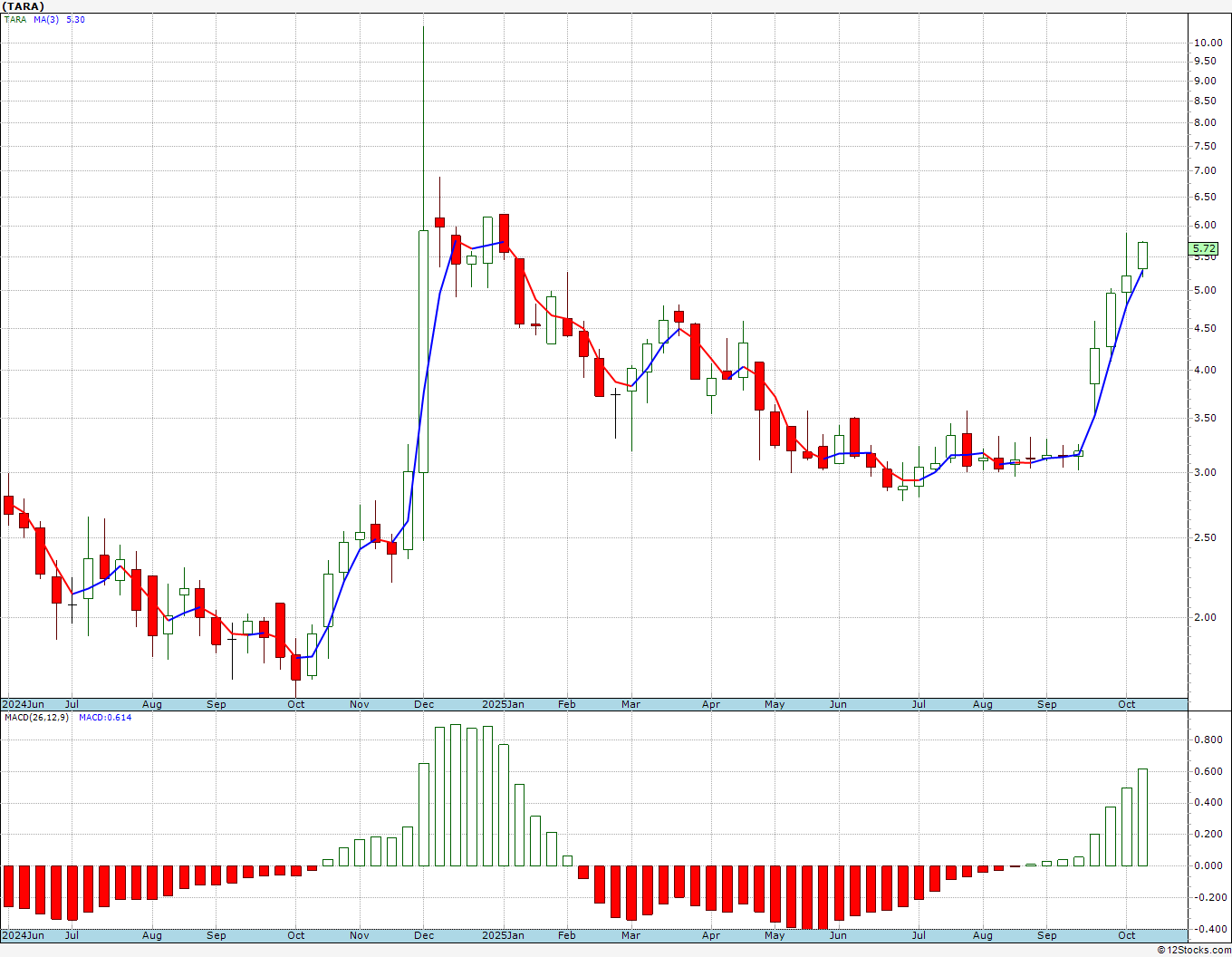Click the 6.00 price axis label
The height and width of the screenshot is (957, 1232).
click(x=1205, y=225)
